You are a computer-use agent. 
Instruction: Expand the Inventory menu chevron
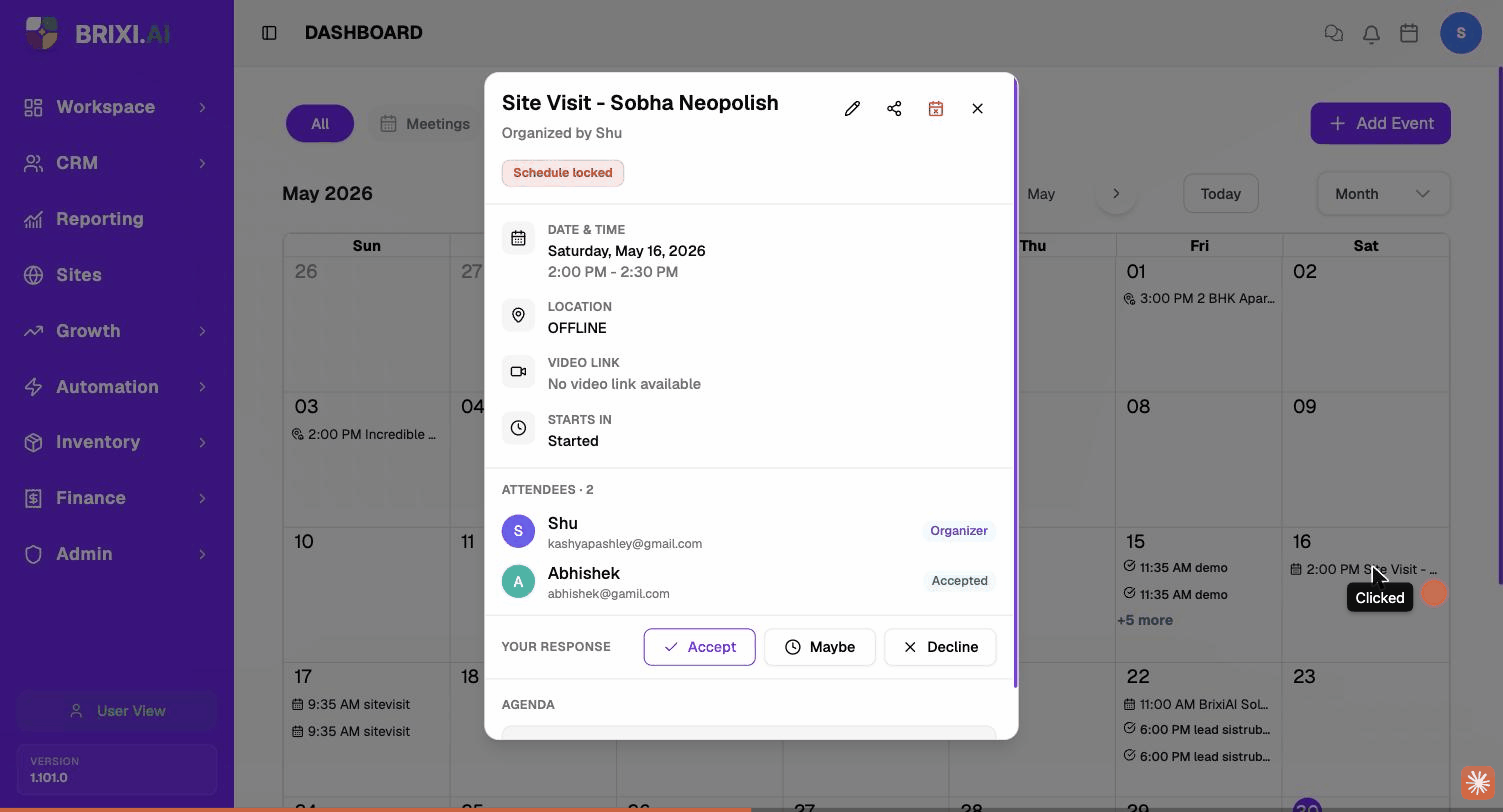click(202, 442)
